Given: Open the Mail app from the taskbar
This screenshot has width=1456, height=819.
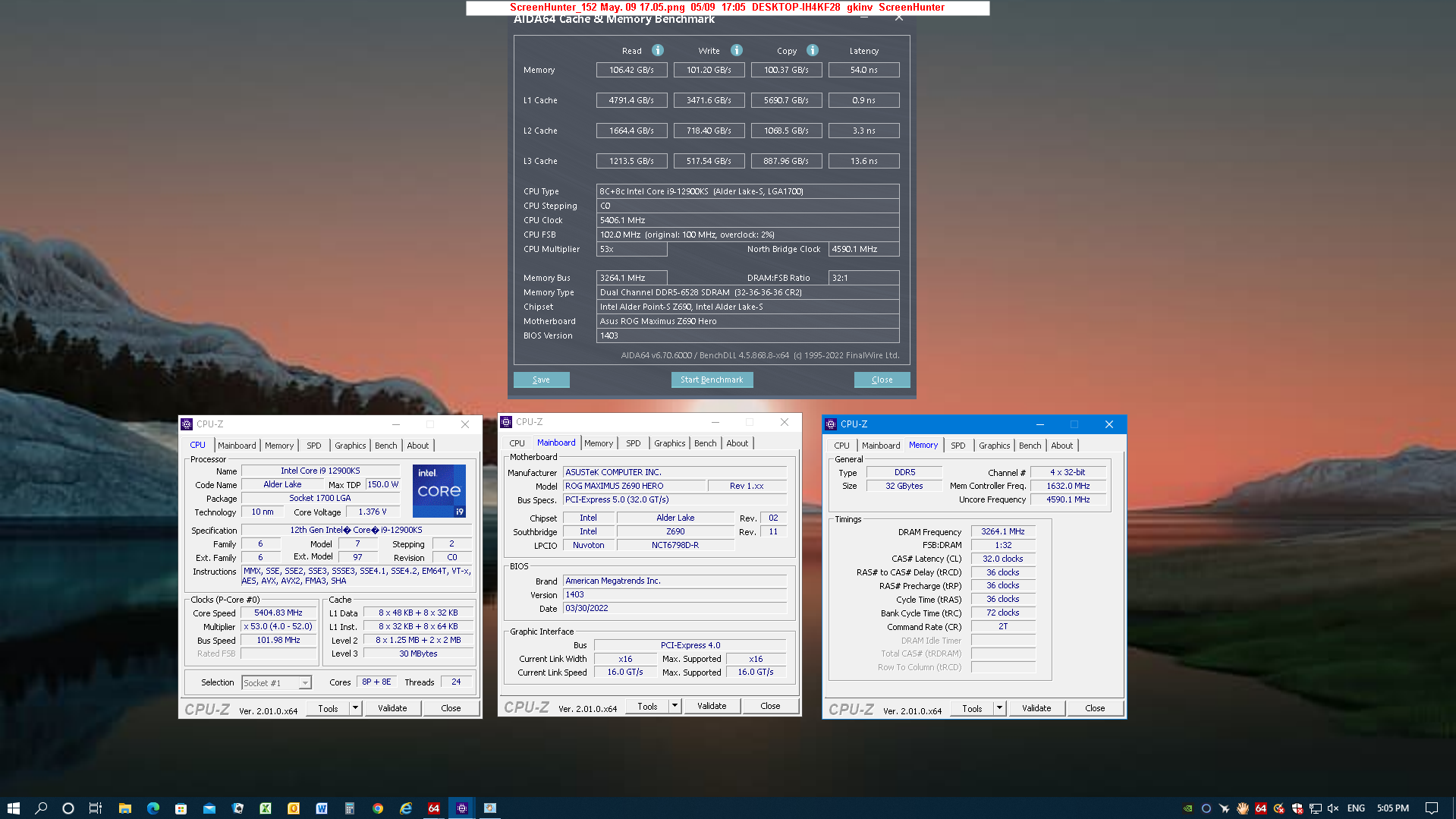Looking at the screenshot, I should coord(209,808).
